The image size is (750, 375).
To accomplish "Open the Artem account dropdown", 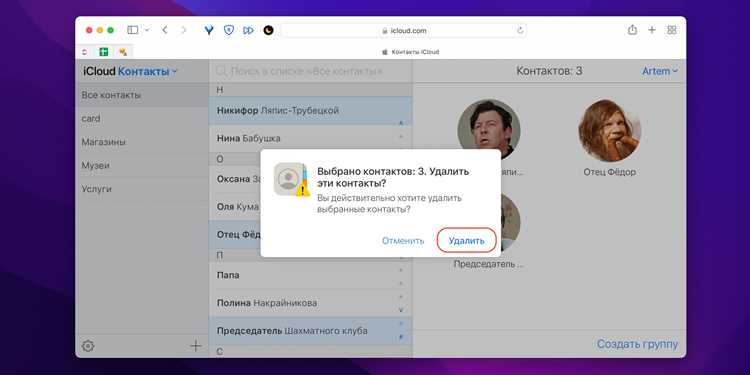I will click(660, 71).
